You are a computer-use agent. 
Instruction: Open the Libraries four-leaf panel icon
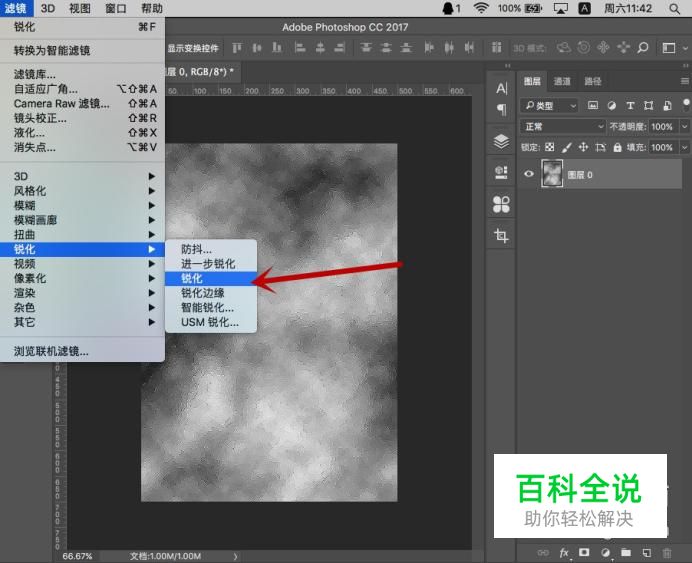[x=501, y=204]
